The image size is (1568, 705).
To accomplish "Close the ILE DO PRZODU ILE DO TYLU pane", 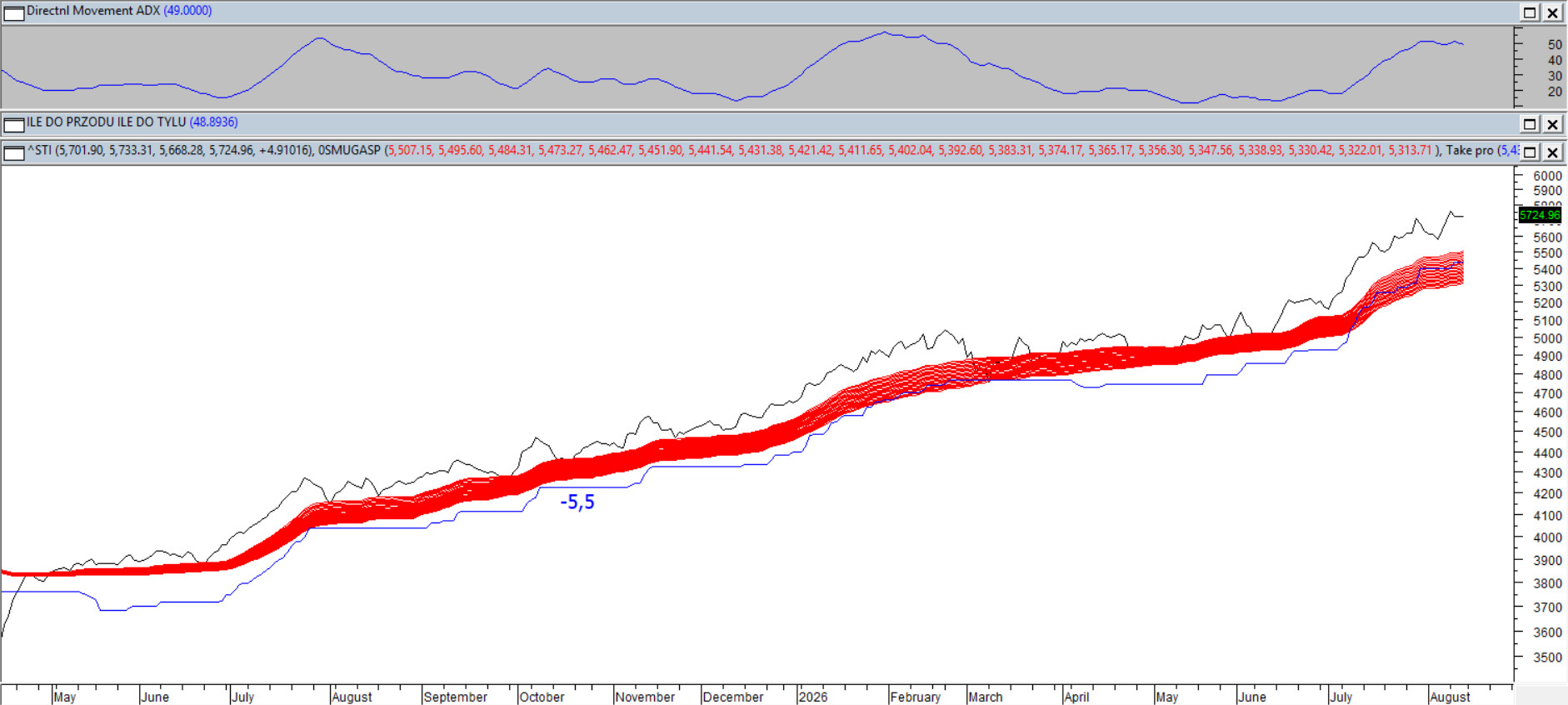I will 1553,124.
